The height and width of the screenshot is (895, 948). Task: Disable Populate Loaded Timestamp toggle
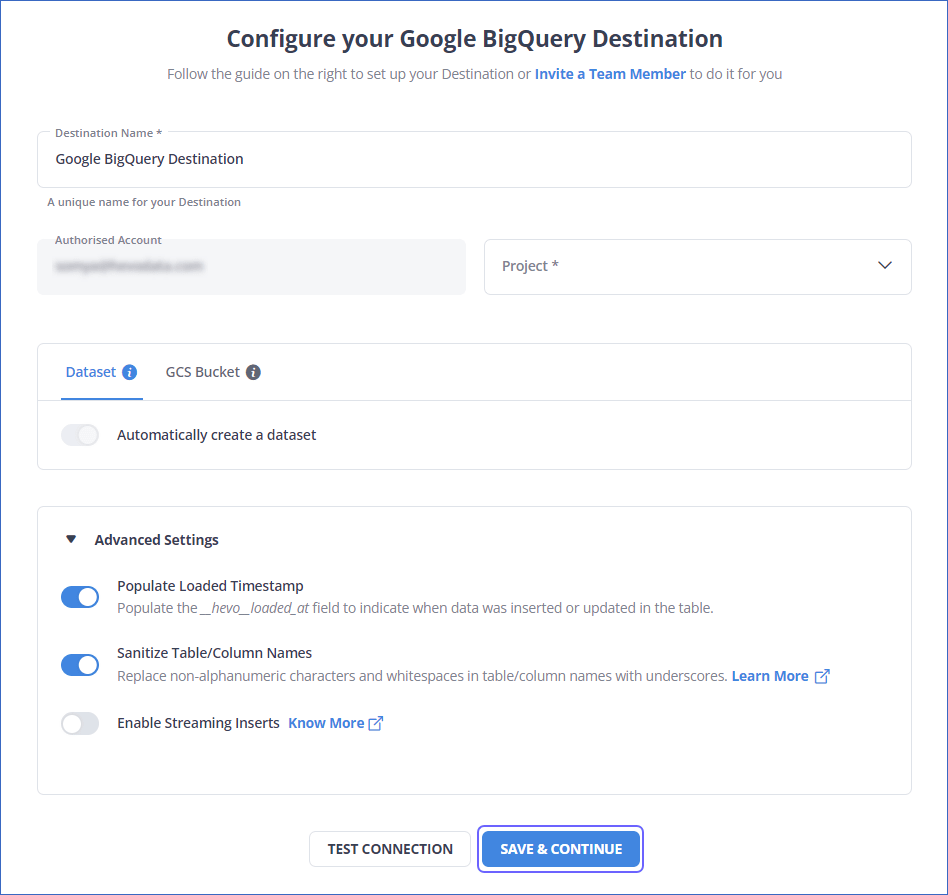80,597
